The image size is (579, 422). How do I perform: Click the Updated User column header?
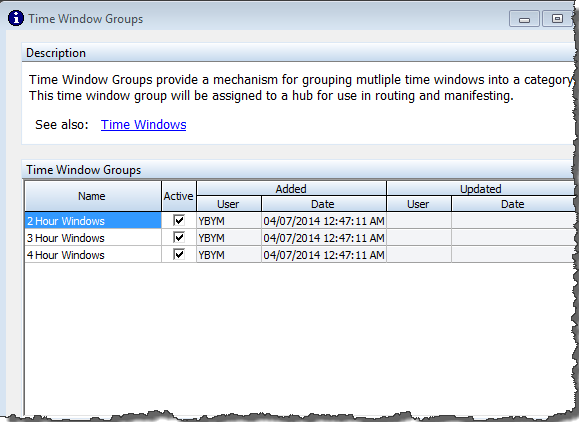click(x=419, y=204)
